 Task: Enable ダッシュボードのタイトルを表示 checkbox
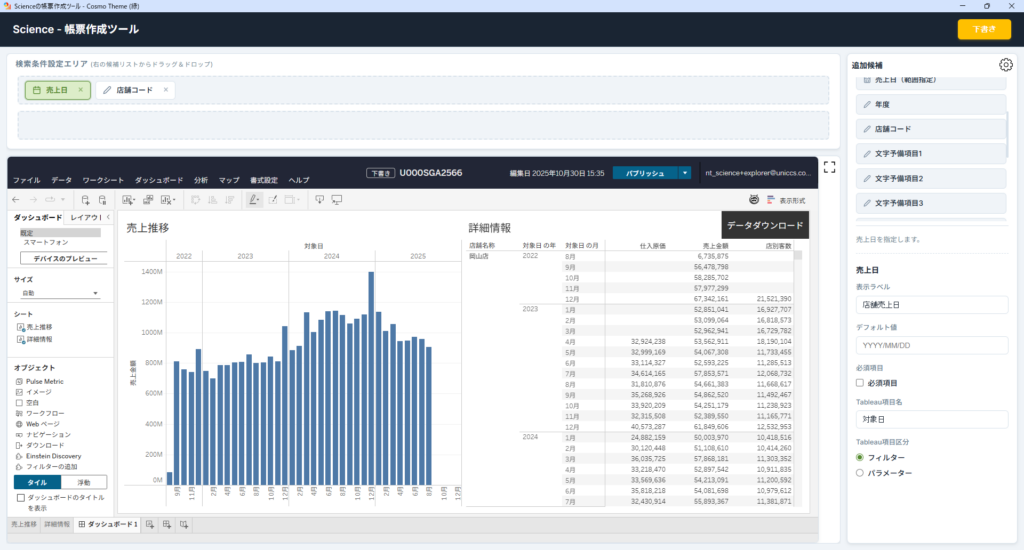tap(21, 498)
